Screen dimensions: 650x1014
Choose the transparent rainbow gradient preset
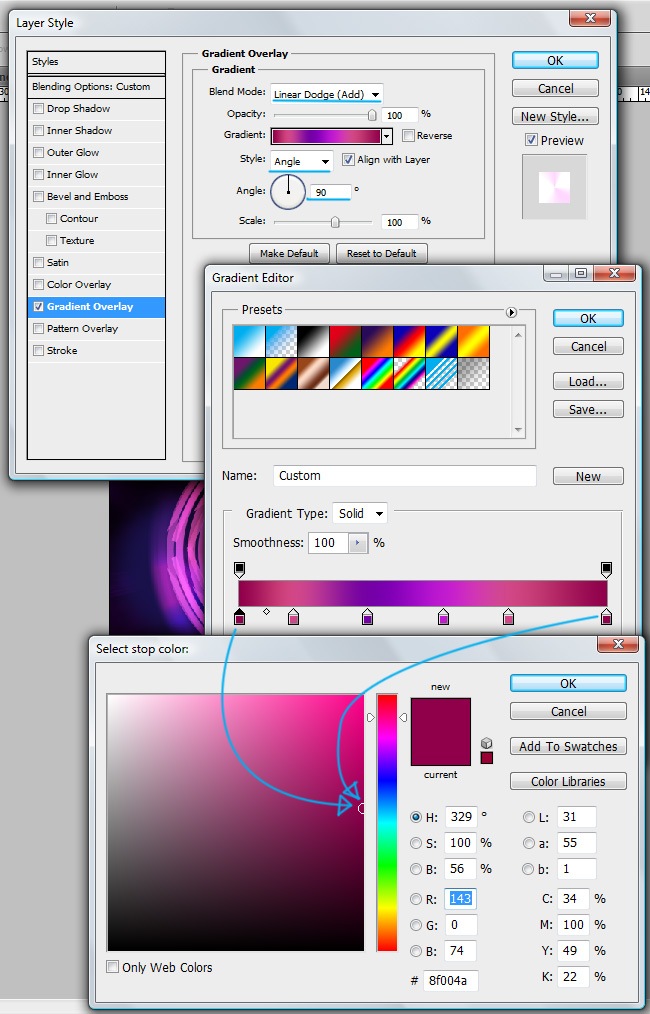[409, 374]
